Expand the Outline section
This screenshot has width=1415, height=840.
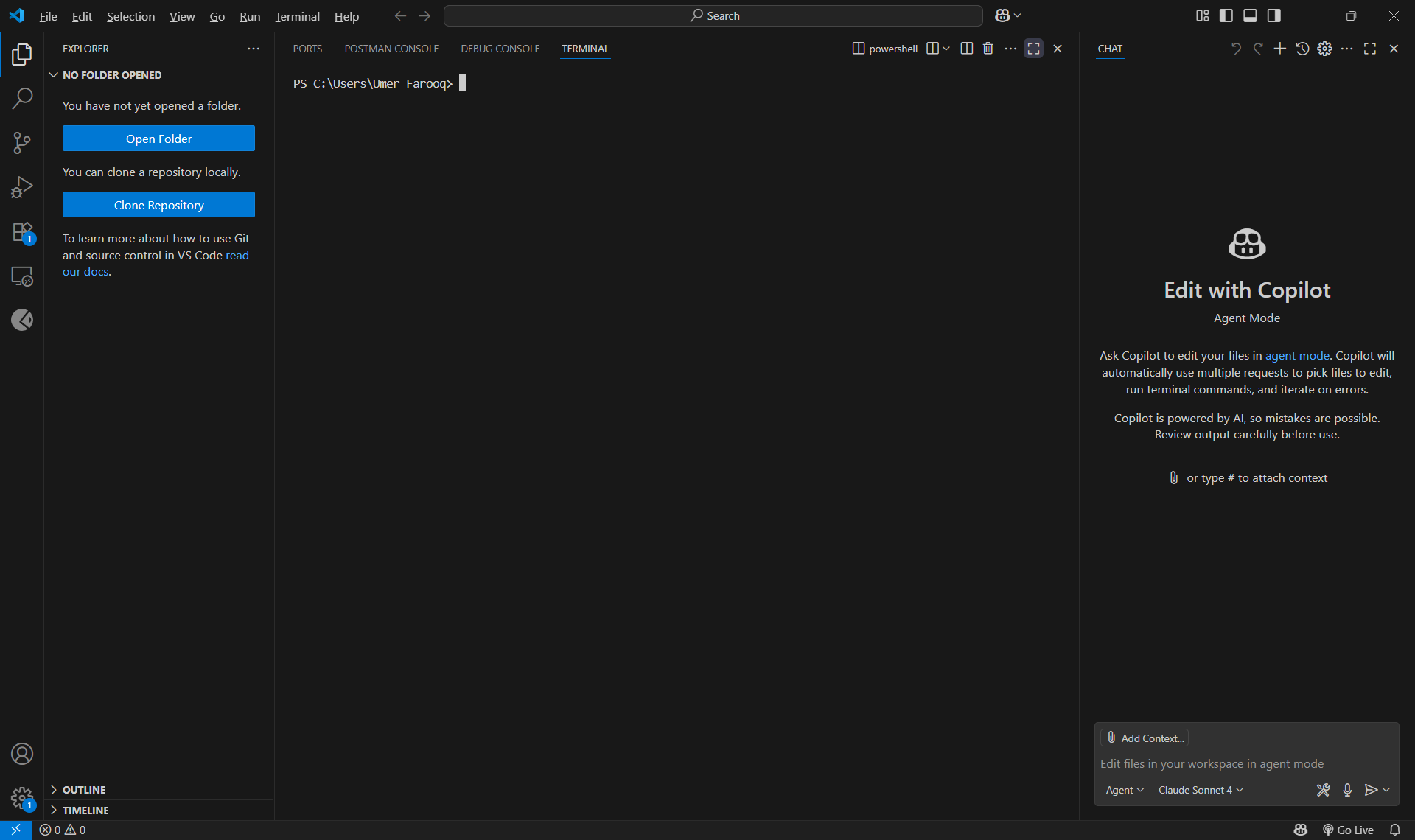(x=84, y=789)
